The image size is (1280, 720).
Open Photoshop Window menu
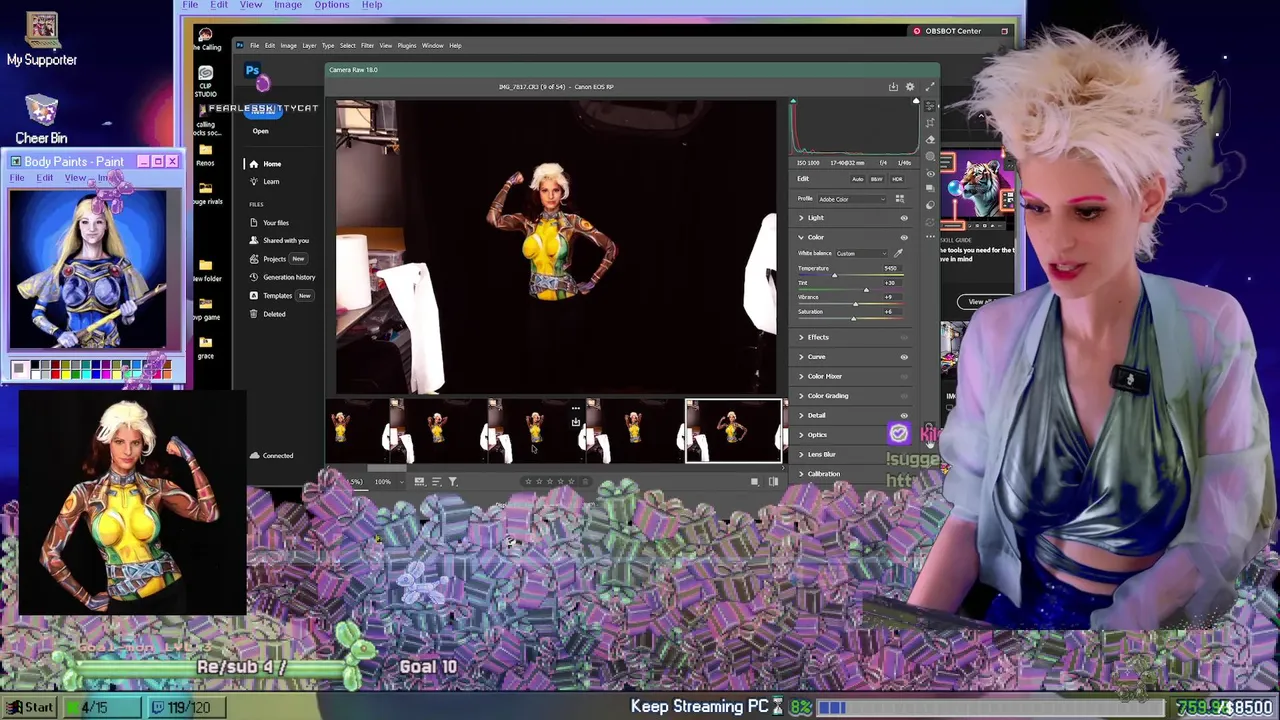(x=432, y=45)
